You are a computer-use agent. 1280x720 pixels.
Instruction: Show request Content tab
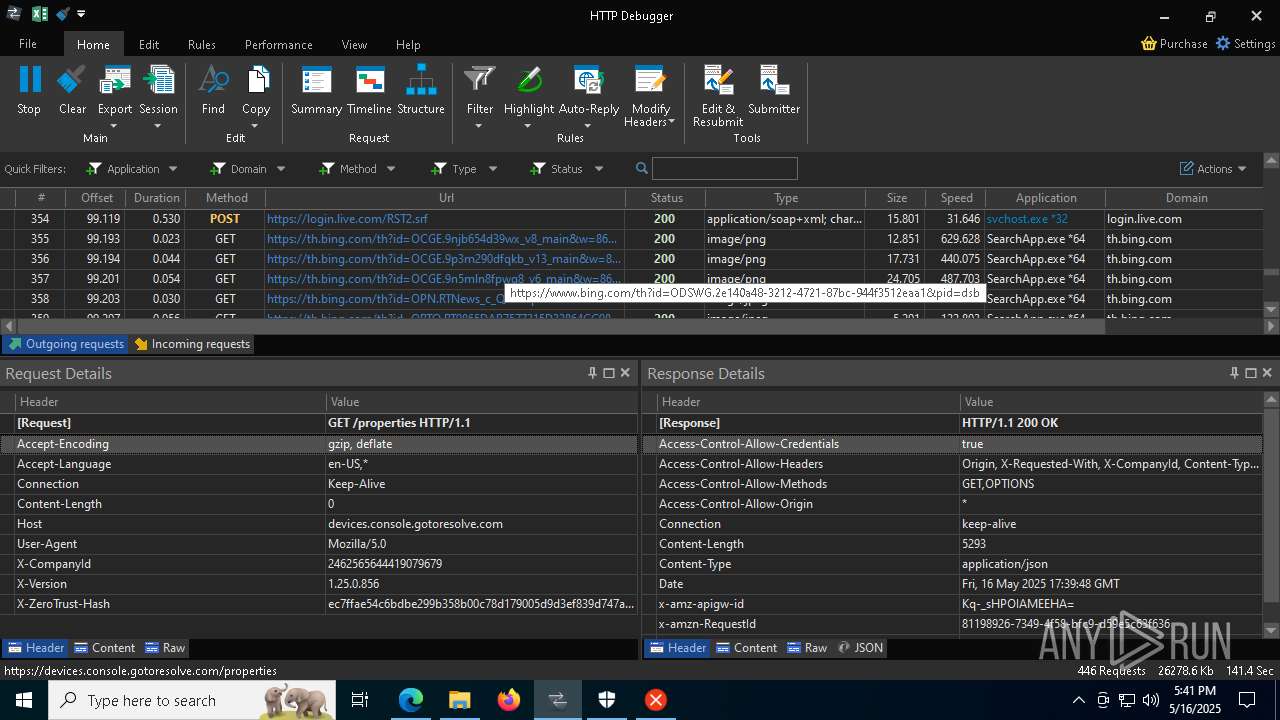[105, 648]
